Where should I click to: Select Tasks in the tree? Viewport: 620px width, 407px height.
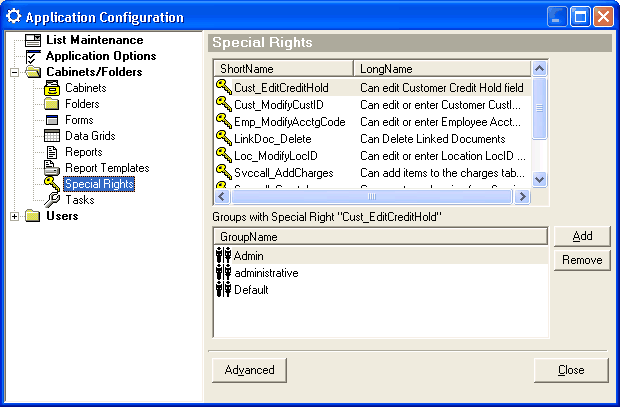click(x=79, y=200)
